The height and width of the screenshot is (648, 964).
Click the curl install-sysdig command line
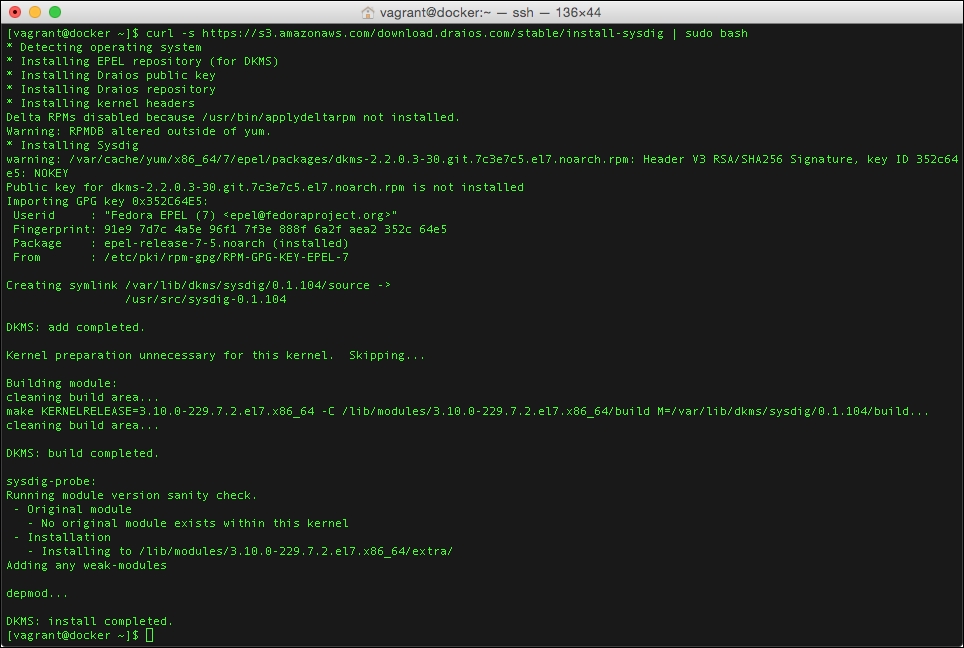pyautogui.click(x=377, y=33)
